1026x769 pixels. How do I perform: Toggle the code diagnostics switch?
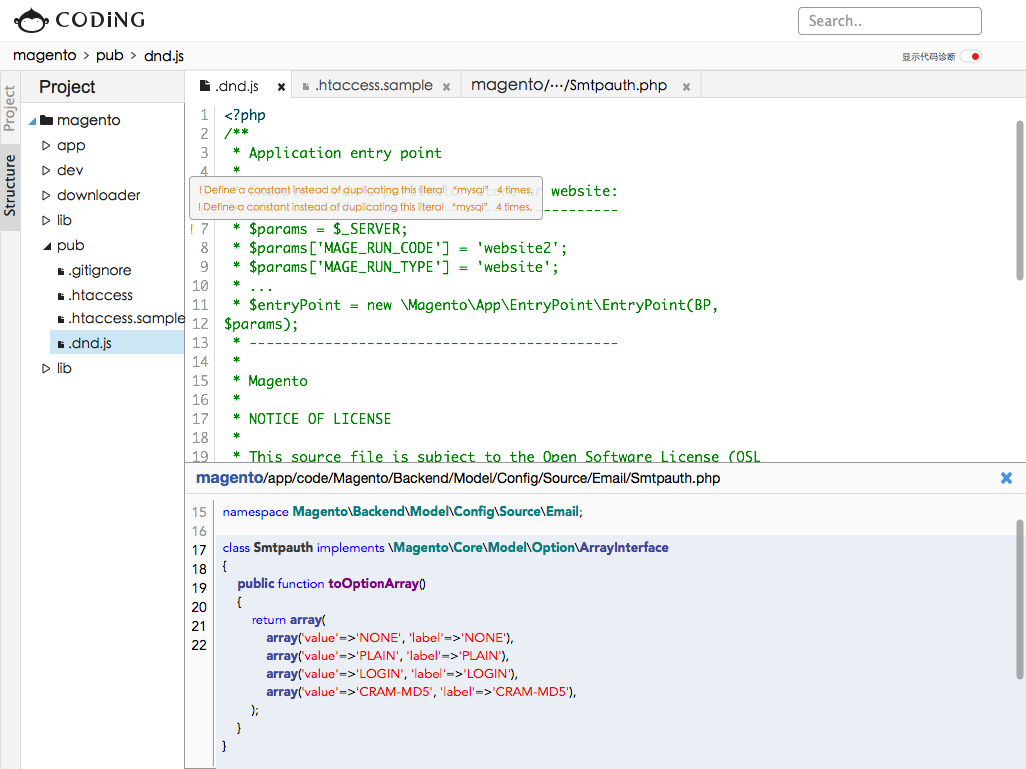[971, 57]
